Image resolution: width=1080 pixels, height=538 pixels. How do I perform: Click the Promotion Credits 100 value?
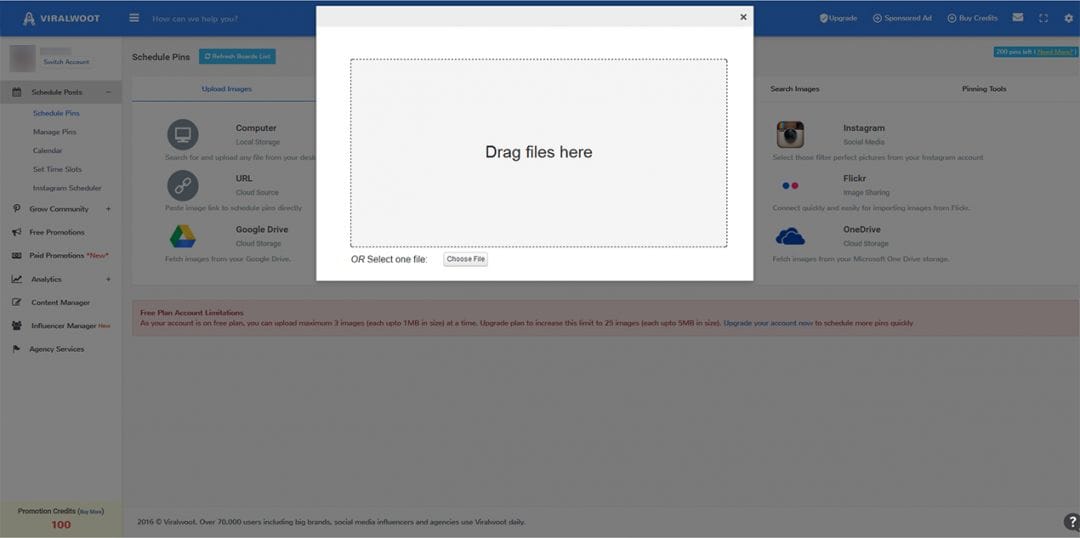61,525
